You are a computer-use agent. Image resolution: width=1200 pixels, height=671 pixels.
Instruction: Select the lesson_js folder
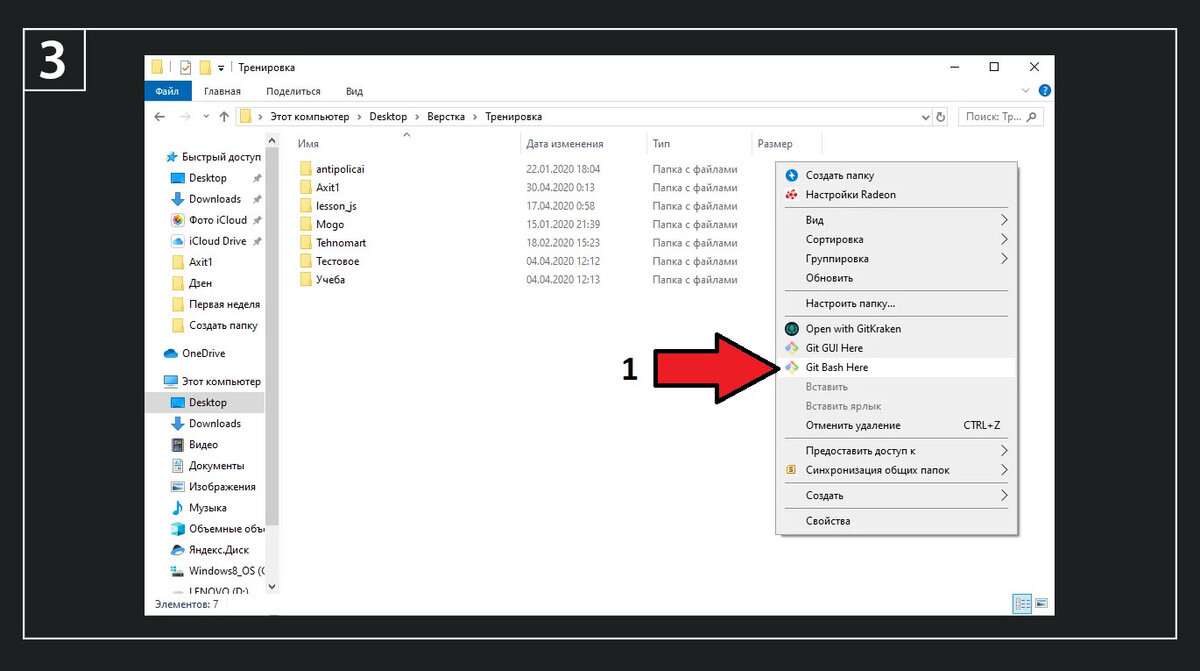(336, 206)
